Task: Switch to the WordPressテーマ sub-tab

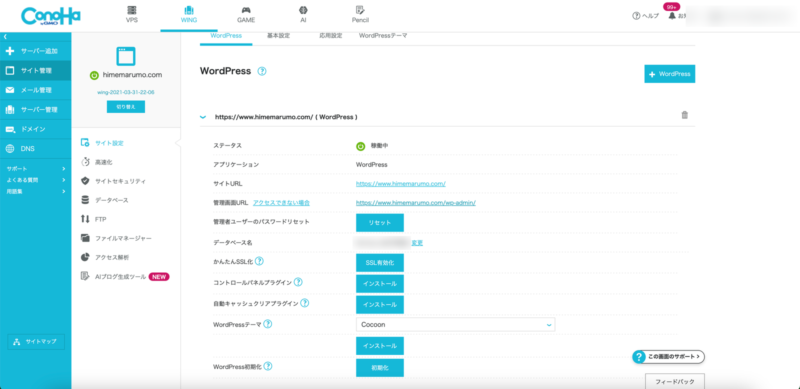Action: [x=383, y=36]
